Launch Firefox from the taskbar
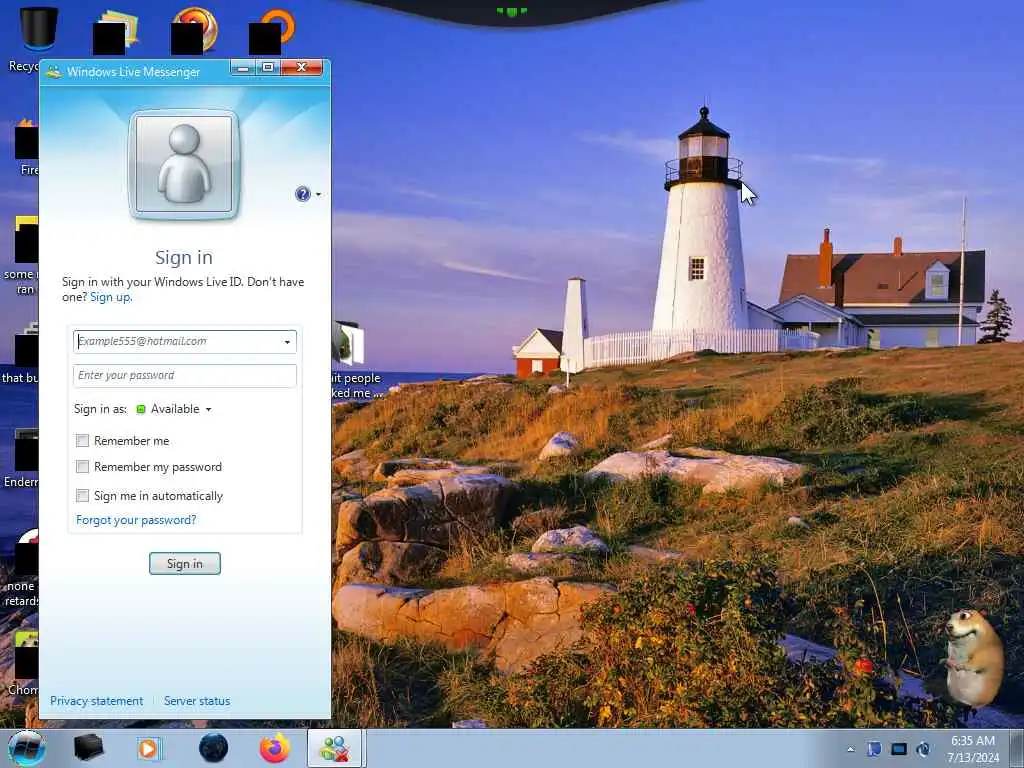1024x768 pixels. [275, 748]
